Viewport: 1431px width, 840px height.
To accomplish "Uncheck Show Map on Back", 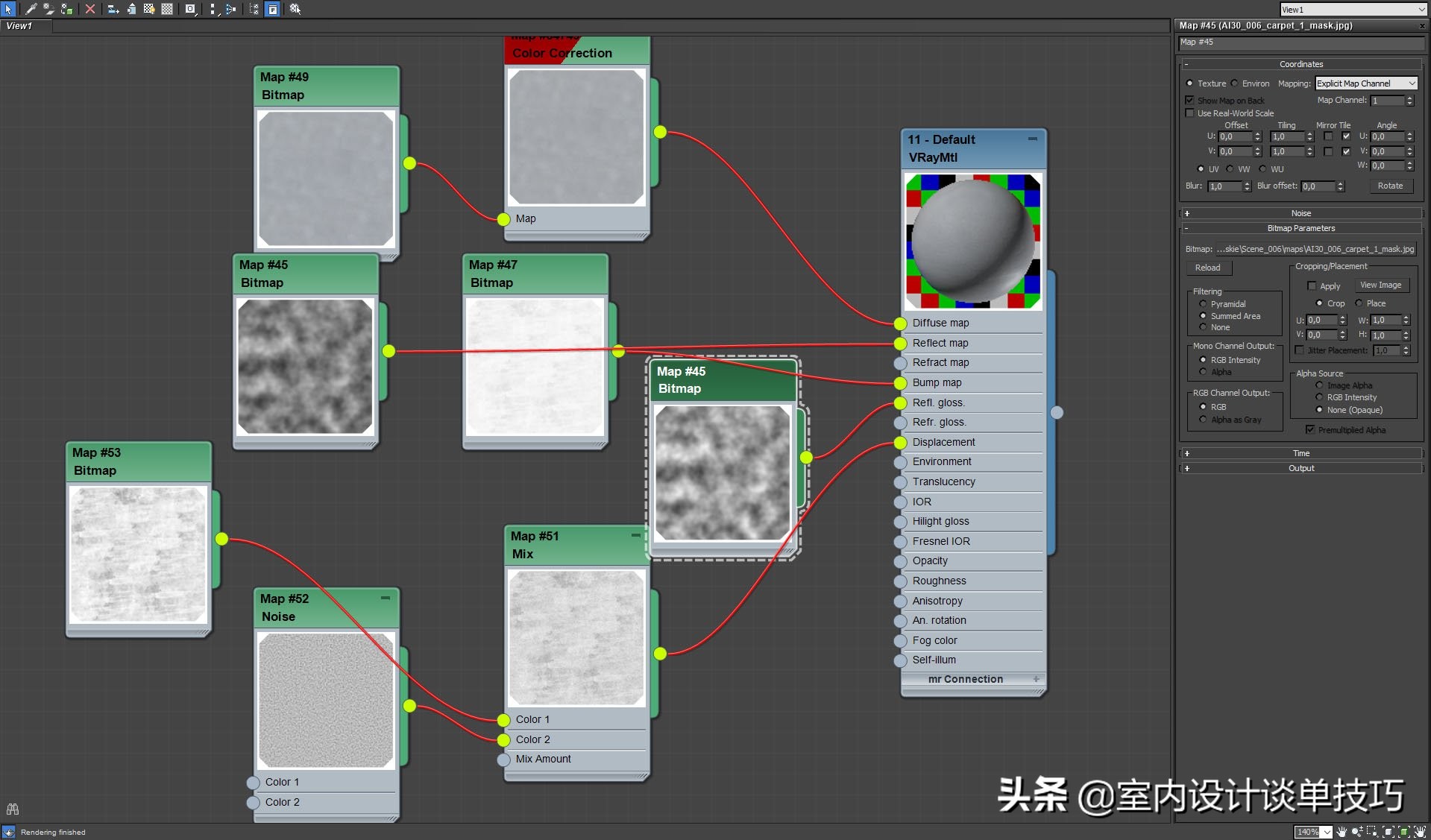I will (1190, 100).
